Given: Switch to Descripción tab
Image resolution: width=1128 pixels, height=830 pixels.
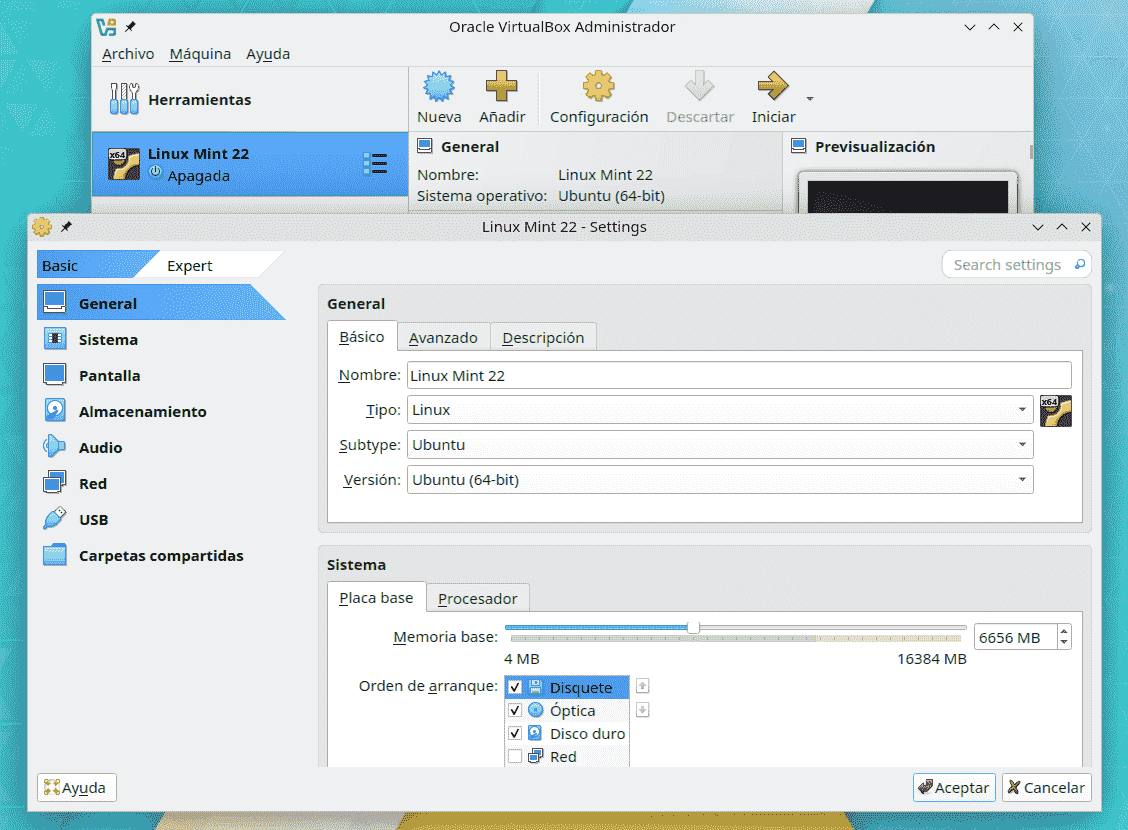Looking at the screenshot, I should (x=543, y=337).
